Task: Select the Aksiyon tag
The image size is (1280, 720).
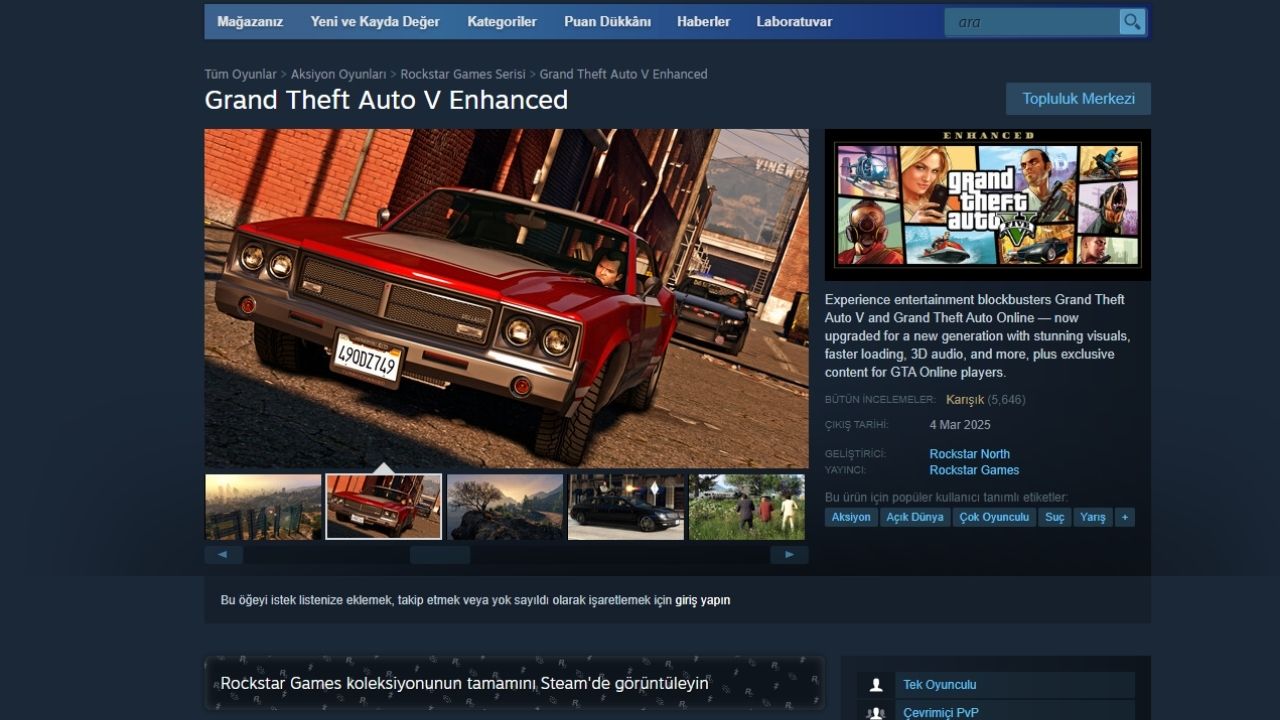Action: point(851,517)
